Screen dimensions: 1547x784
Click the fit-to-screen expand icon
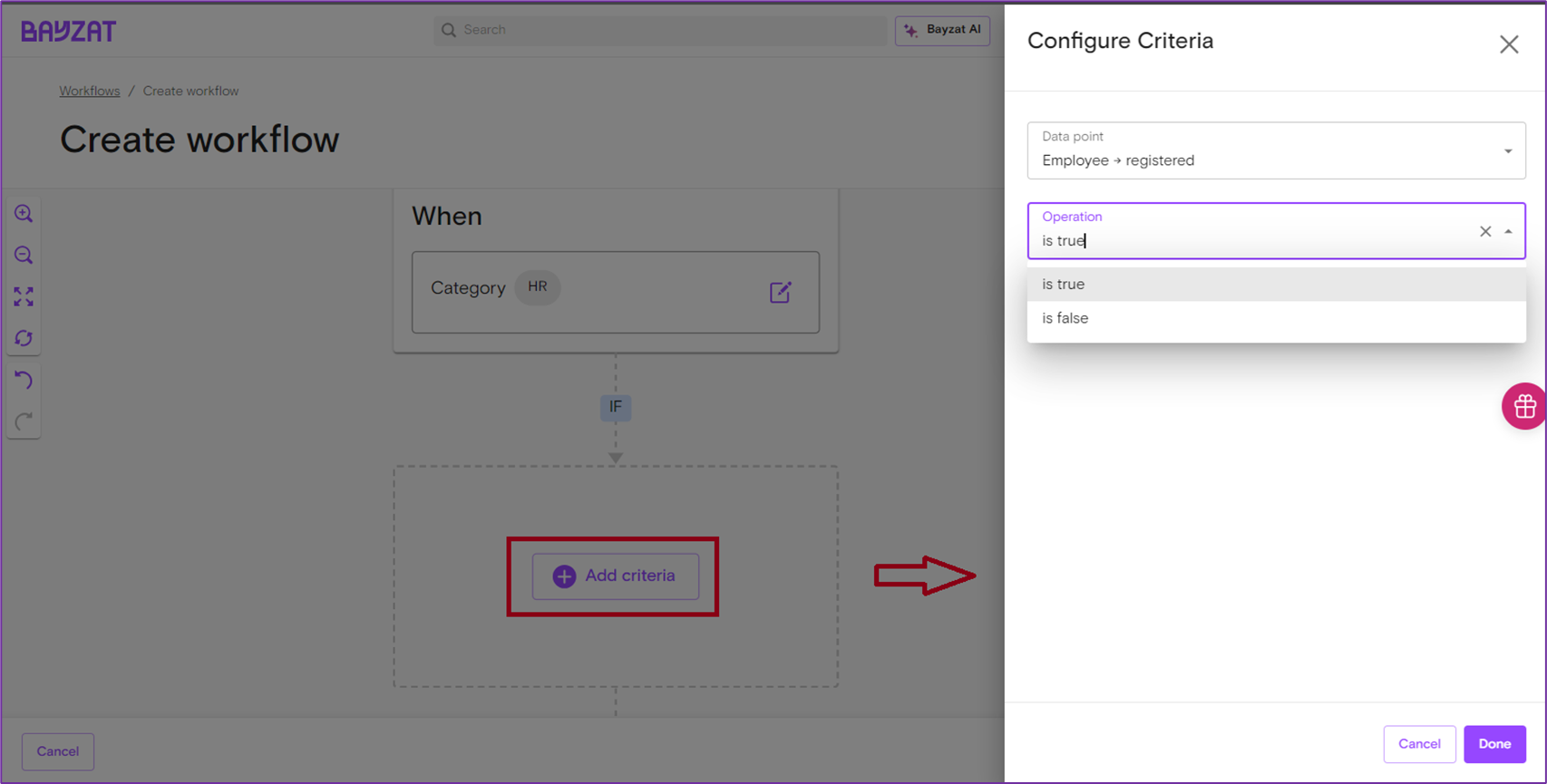pyautogui.click(x=24, y=297)
